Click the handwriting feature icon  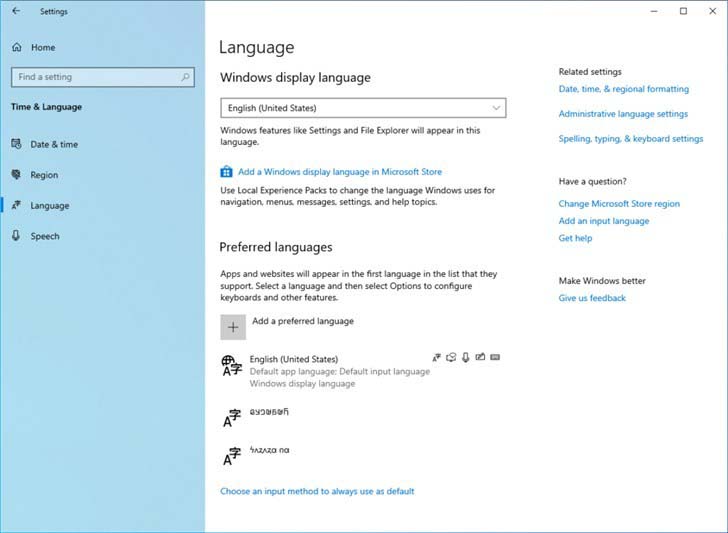point(481,357)
